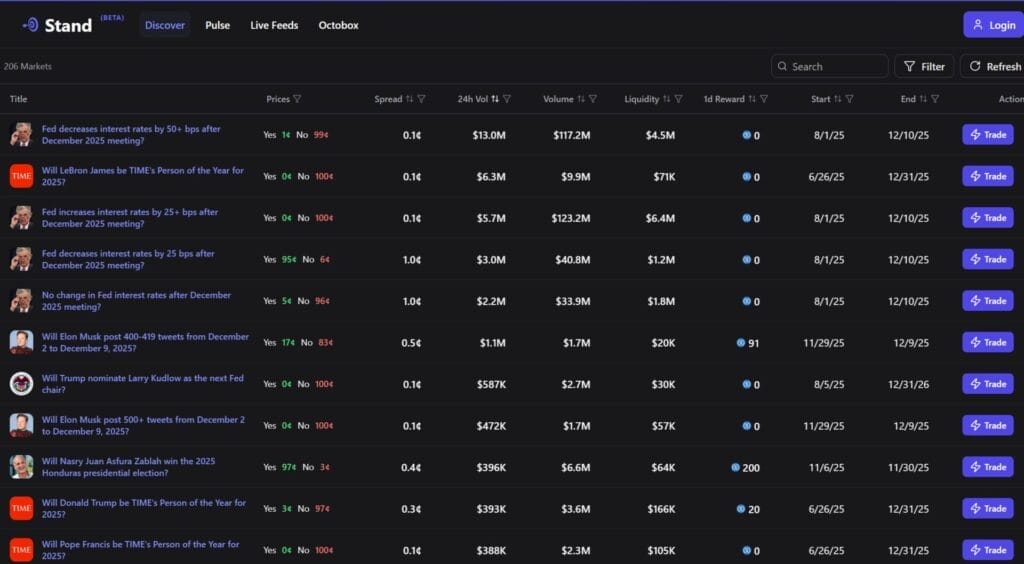Trade the Larry Kudlow Fed chair market
Screen dimensions: 1024x564
[987, 384]
